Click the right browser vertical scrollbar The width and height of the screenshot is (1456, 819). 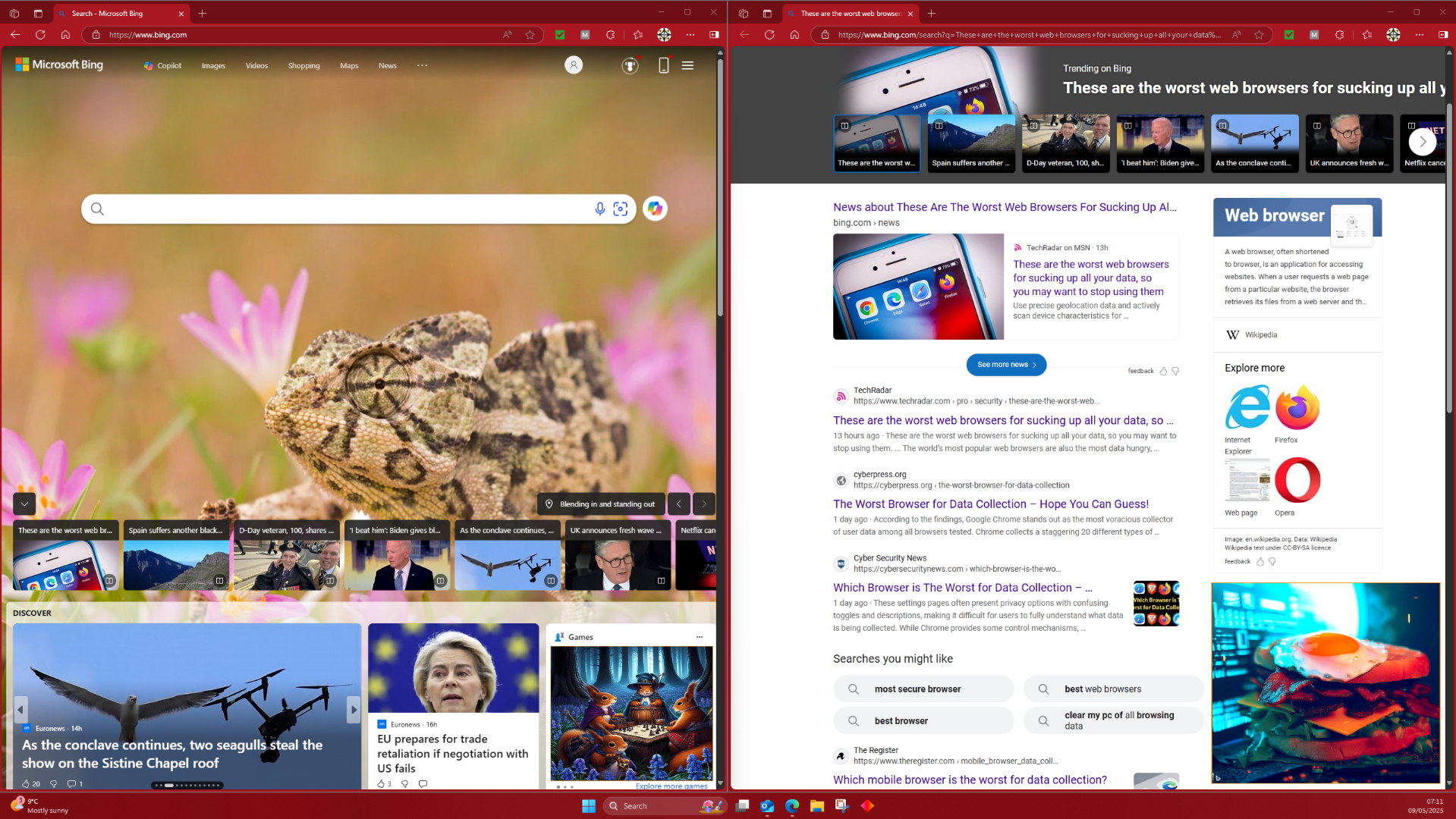pos(1449,258)
